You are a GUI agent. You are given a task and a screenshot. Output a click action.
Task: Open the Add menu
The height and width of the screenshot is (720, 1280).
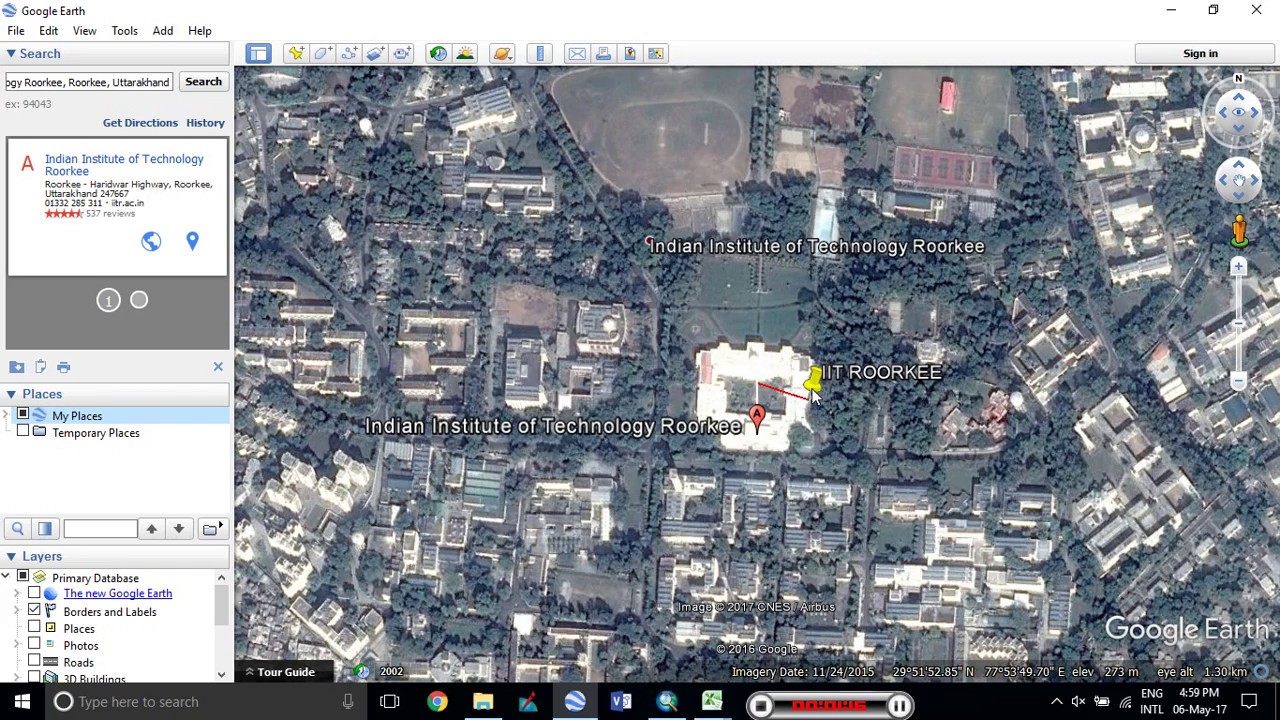pyautogui.click(x=162, y=30)
